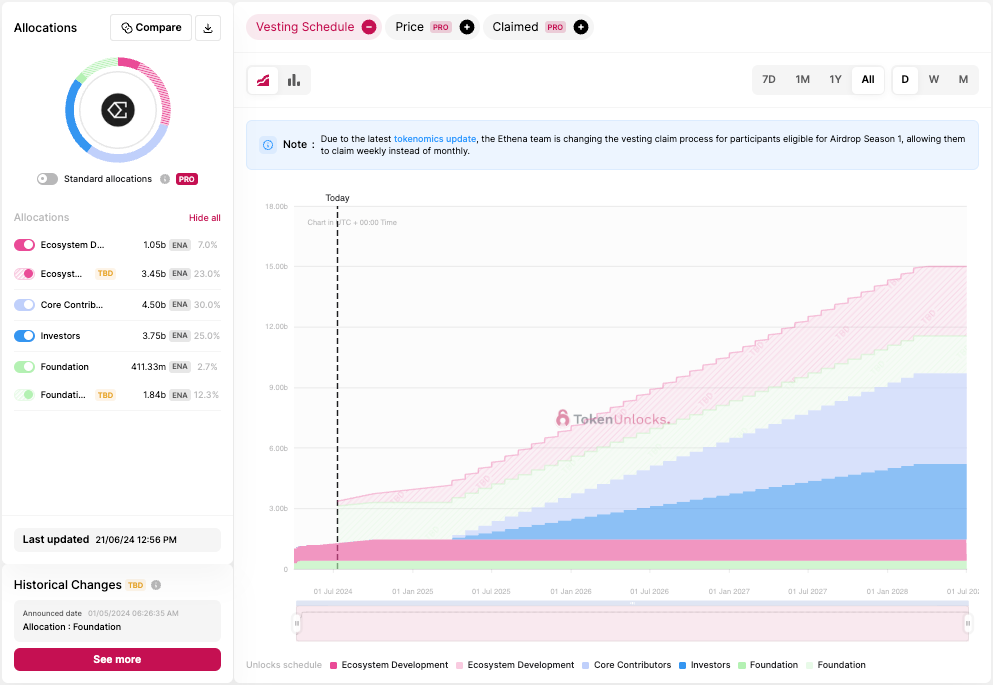Click the 4.50b Core Contributors amount
Image resolution: width=993 pixels, height=685 pixels.
point(154,305)
